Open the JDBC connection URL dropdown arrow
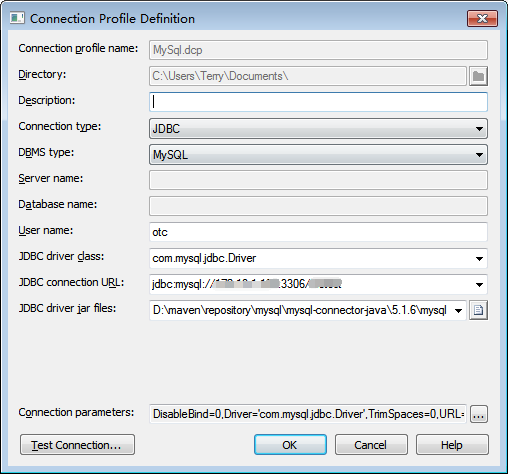Screen dimensions: 508x474 coord(479,285)
